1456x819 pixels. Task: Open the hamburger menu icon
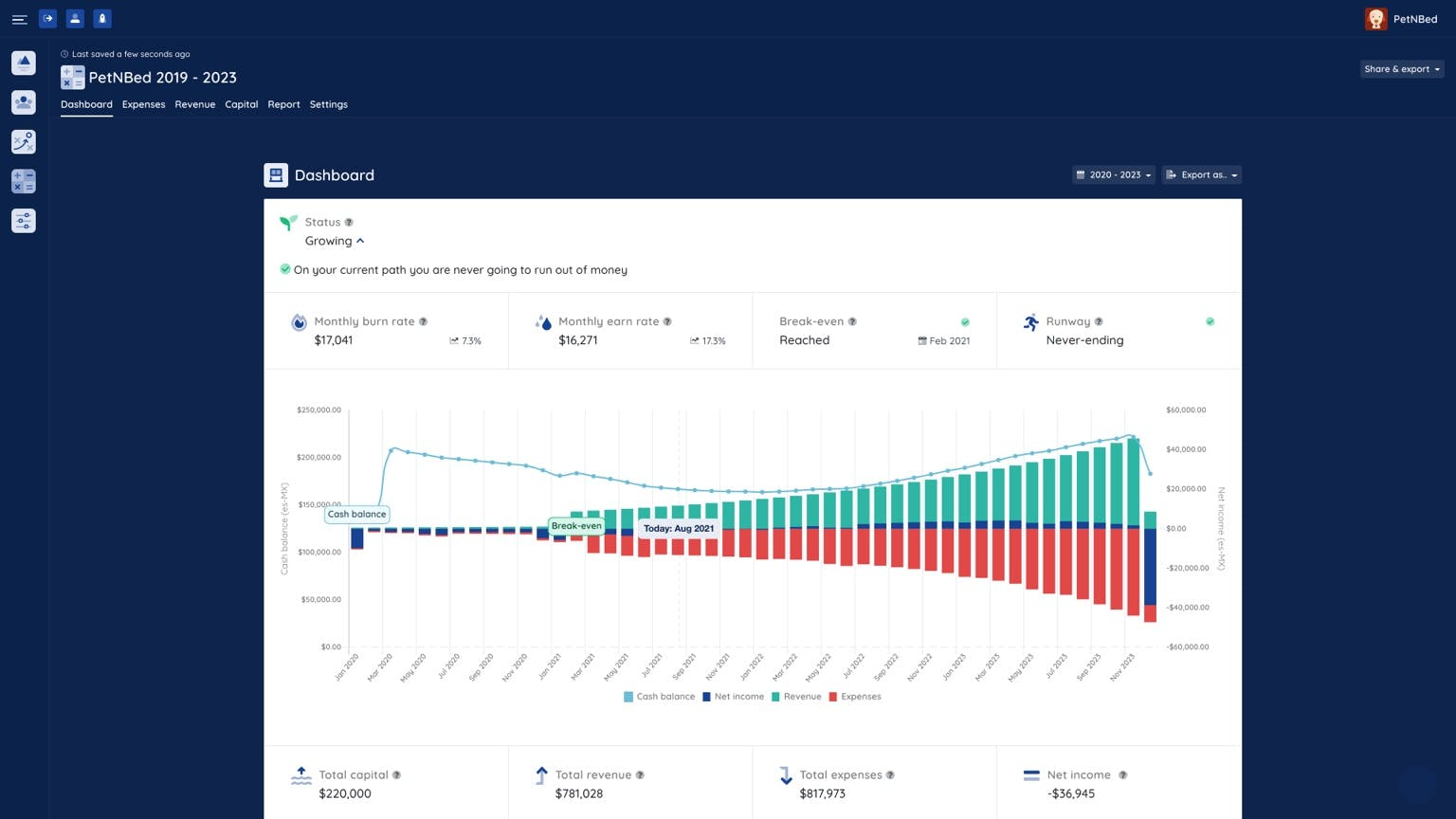[x=19, y=19]
